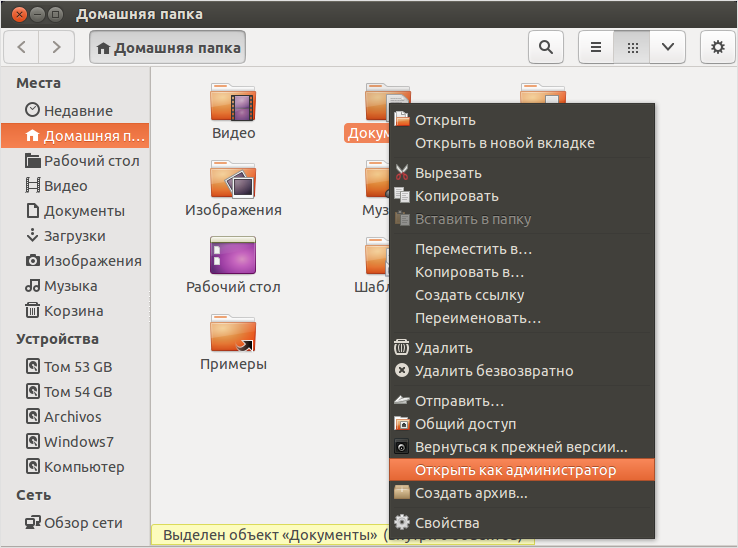This screenshot has width=738, height=548.
Task: Choose Отправить… menu entry
Action: pyautogui.click(x=522, y=401)
